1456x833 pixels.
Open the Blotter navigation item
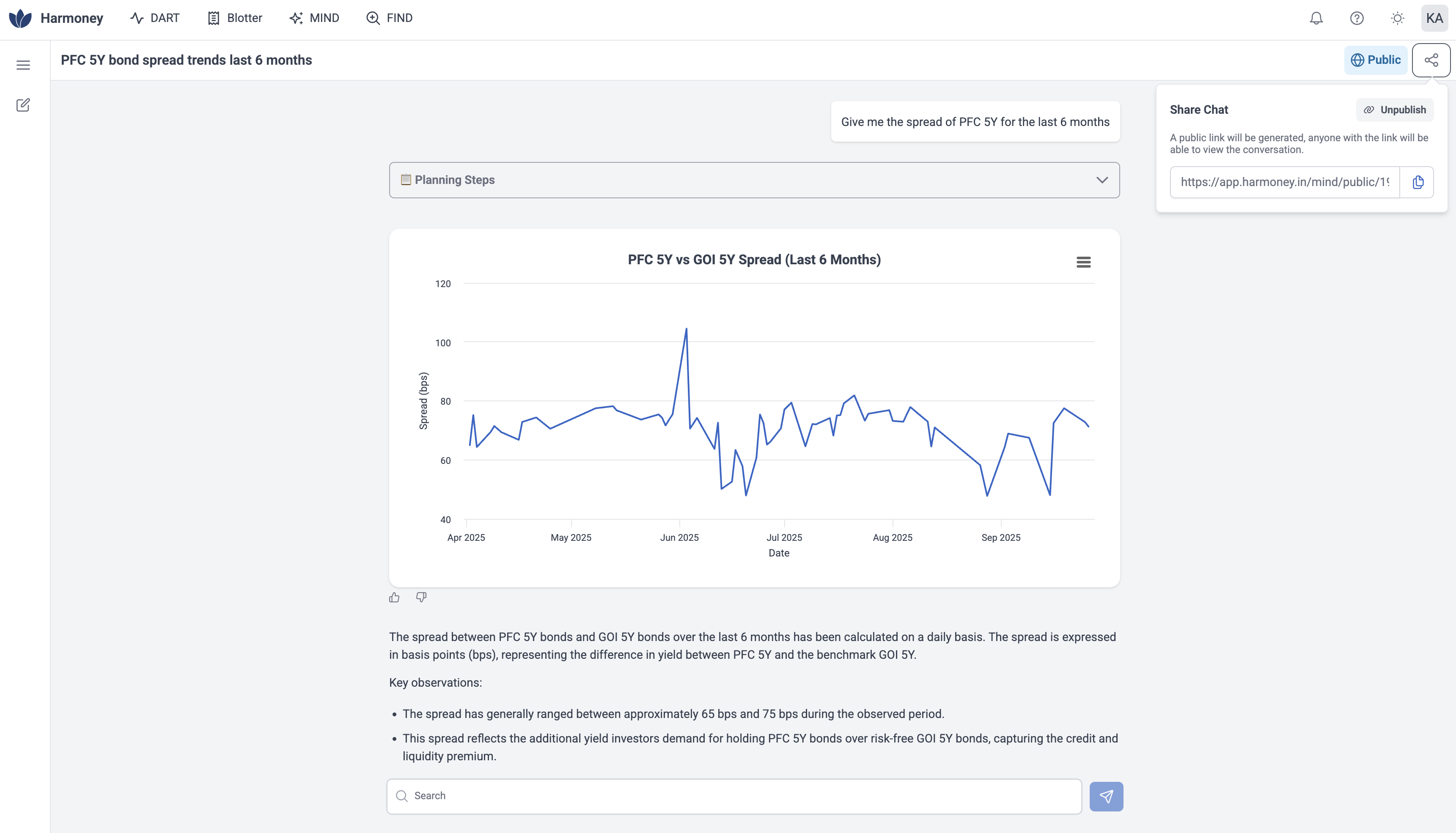(x=235, y=18)
